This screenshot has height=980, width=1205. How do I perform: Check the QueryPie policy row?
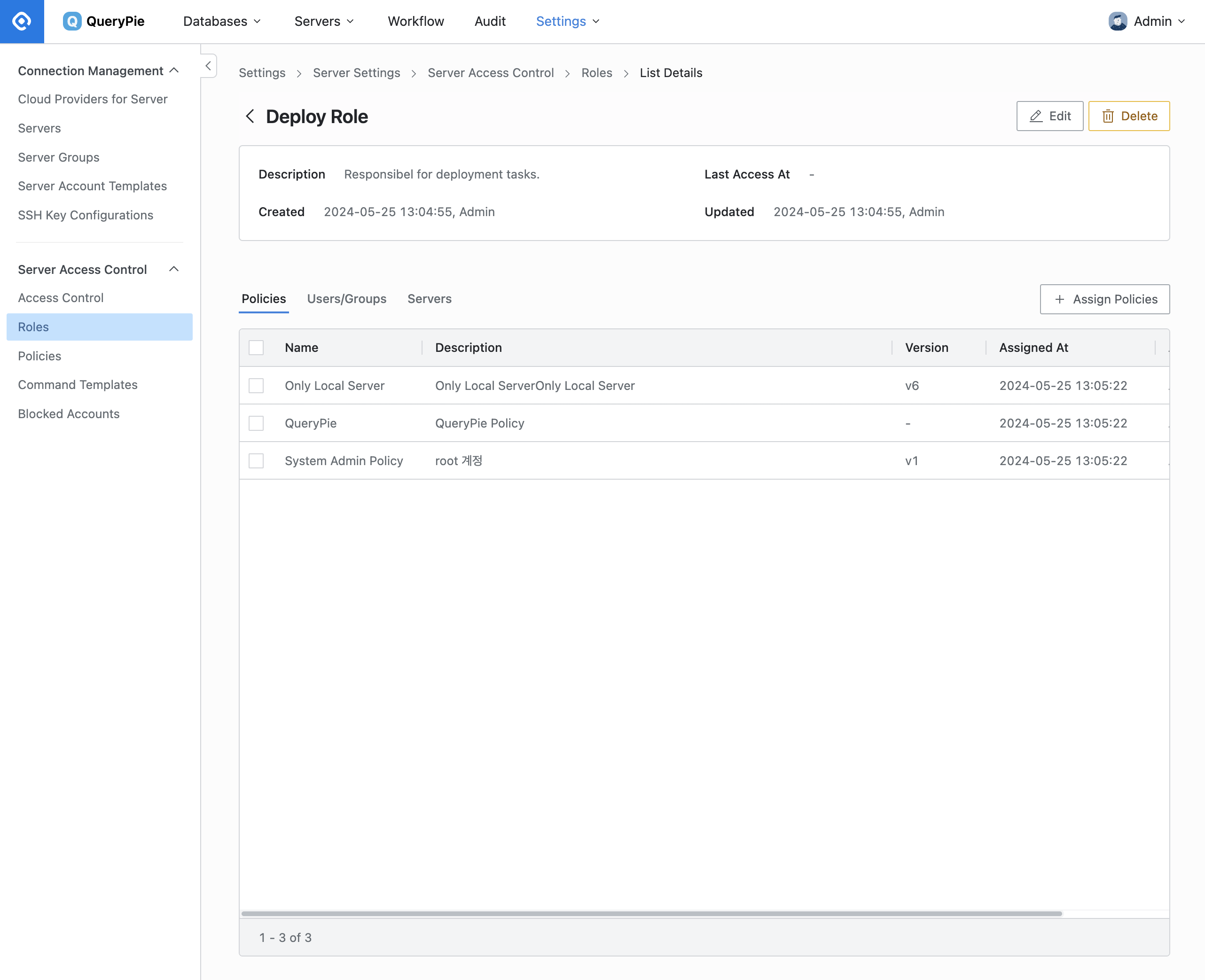[256, 423]
